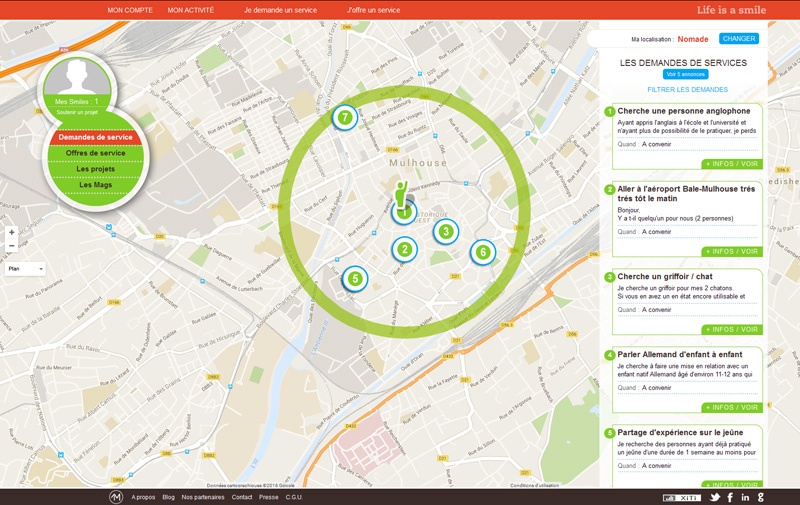Open title Partage d'expérience sur le jeûne
This screenshot has height=505, width=800.
[x=680, y=433]
